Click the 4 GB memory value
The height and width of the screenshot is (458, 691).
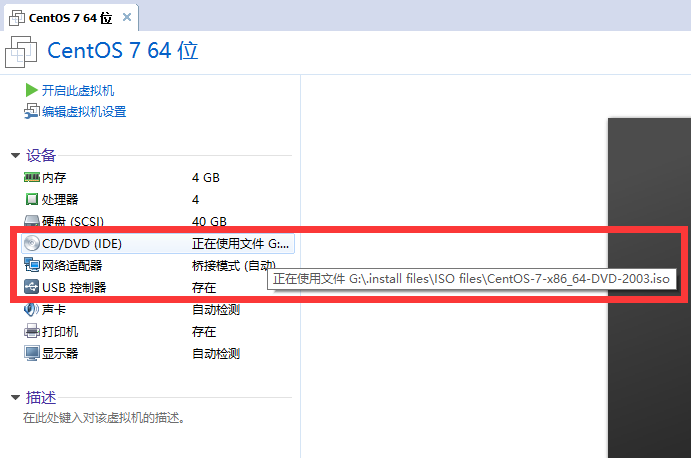(x=206, y=178)
